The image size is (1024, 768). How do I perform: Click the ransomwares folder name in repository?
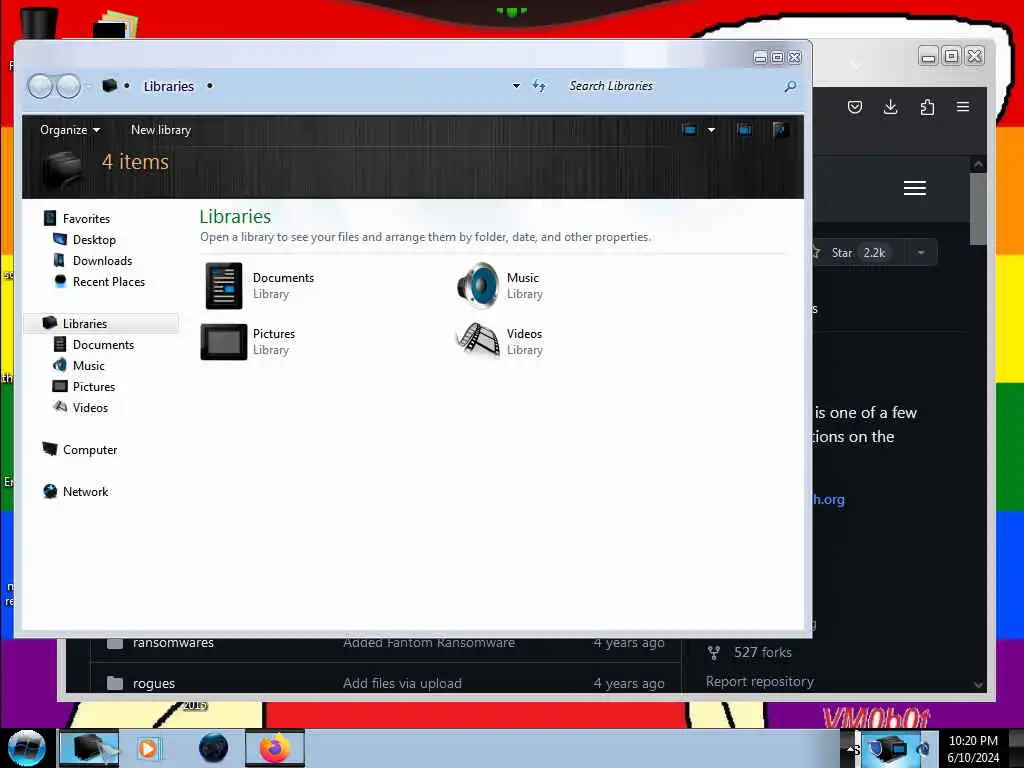[173, 643]
